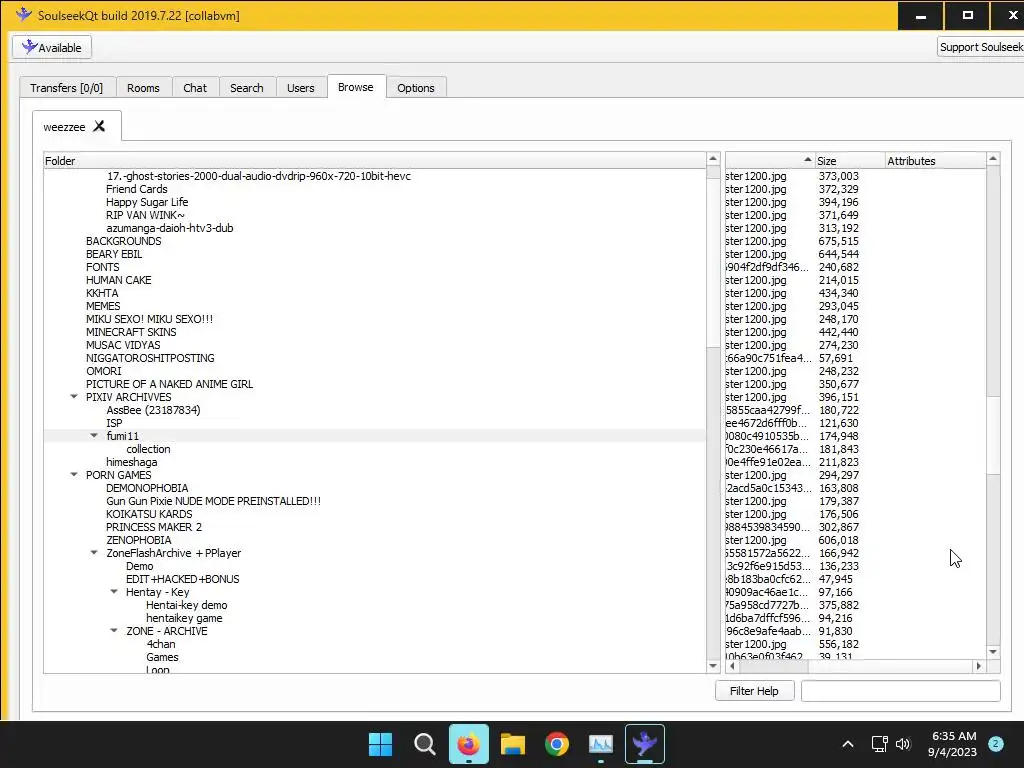Click the Support Soulseek button
The width and height of the screenshot is (1024, 768).
tap(980, 47)
